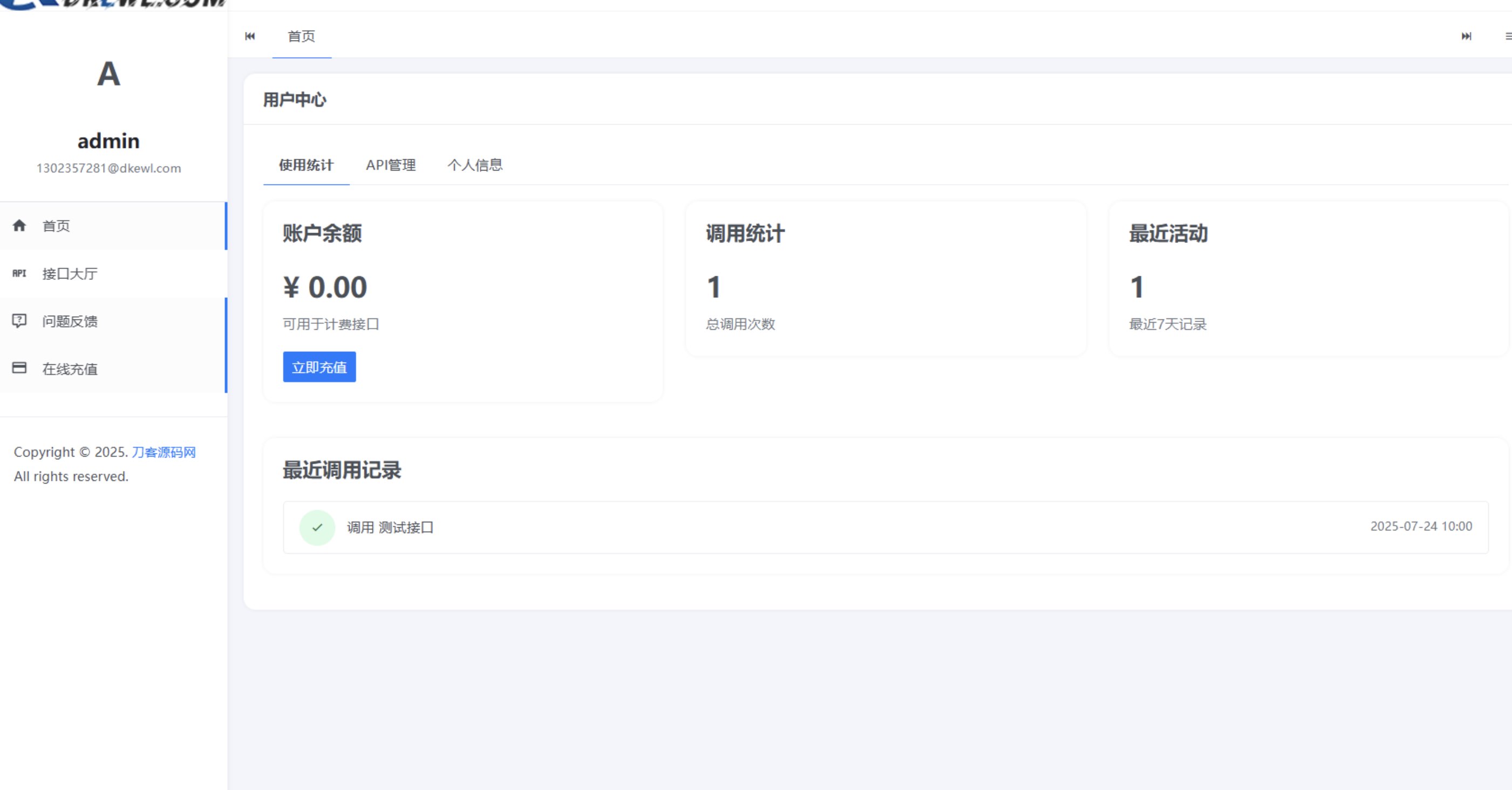The width and height of the screenshot is (1512, 790).
Task: Select the 使用统计 tab
Action: pyautogui.click(x=306, y=165)
